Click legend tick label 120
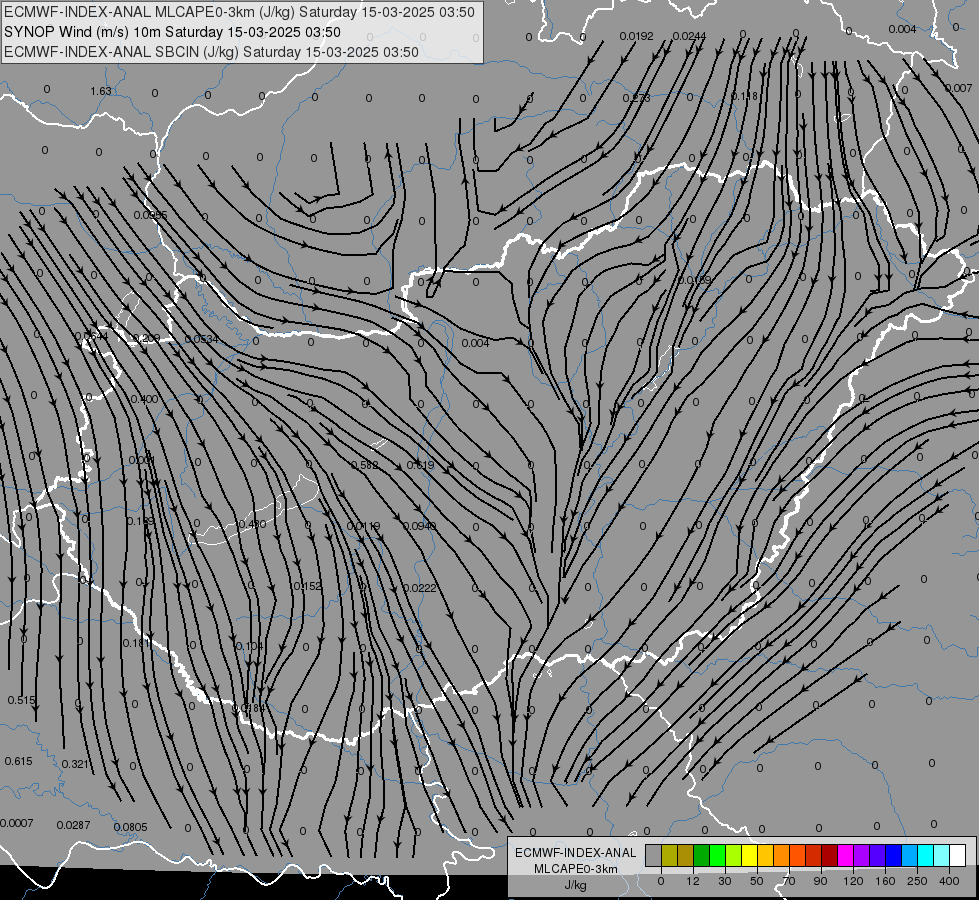 853,881
